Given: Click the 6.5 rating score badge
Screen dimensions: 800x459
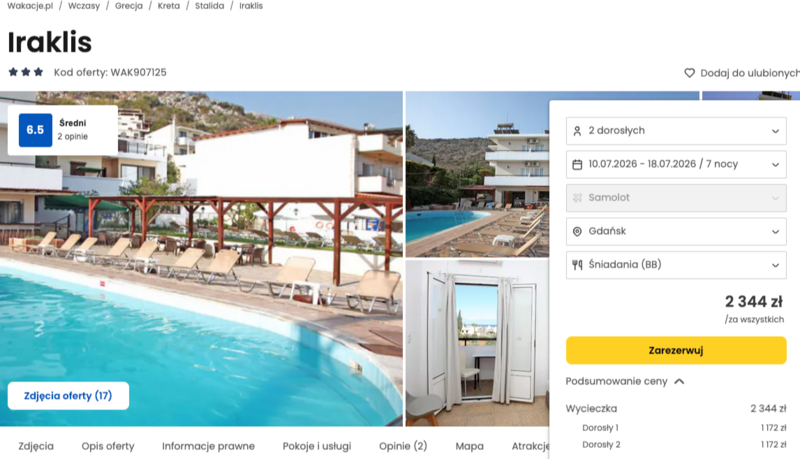Looking at the screenshot, I should point(35,130).
